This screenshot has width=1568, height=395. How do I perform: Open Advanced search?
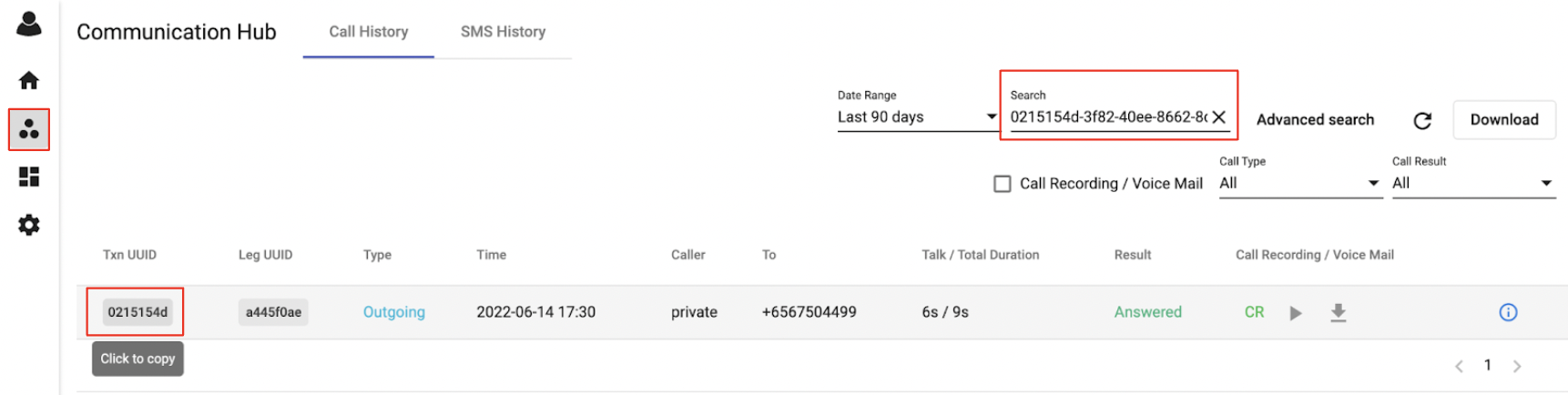coord(1315,120)
